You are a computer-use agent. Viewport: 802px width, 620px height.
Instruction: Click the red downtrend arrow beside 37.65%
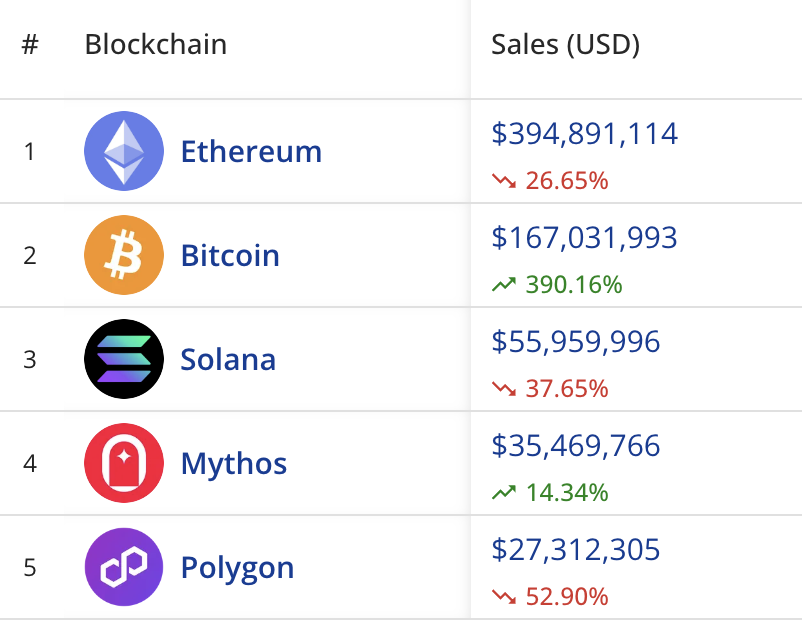coord(504,389)
